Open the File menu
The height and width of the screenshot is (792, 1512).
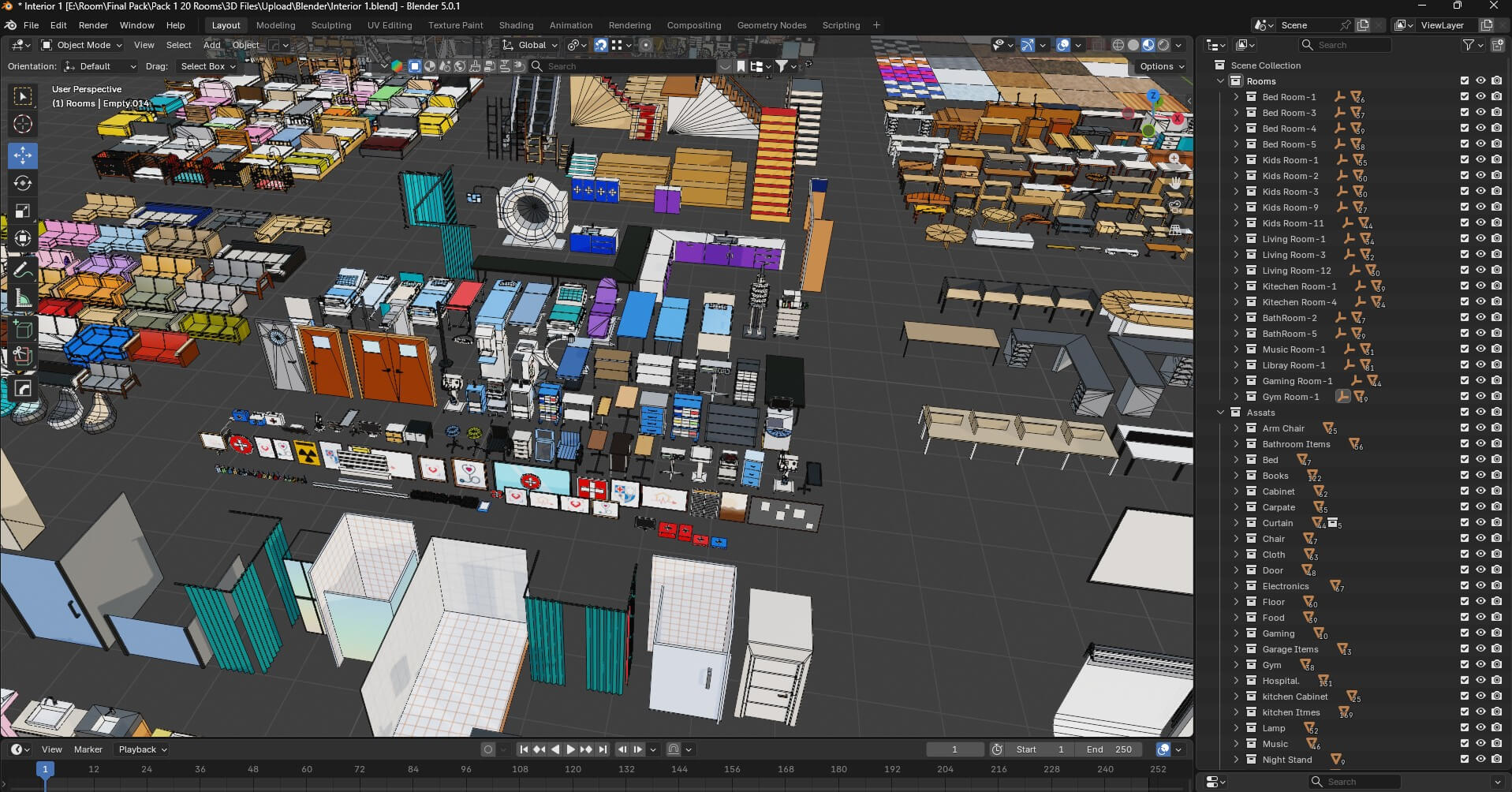click(31, 25)
